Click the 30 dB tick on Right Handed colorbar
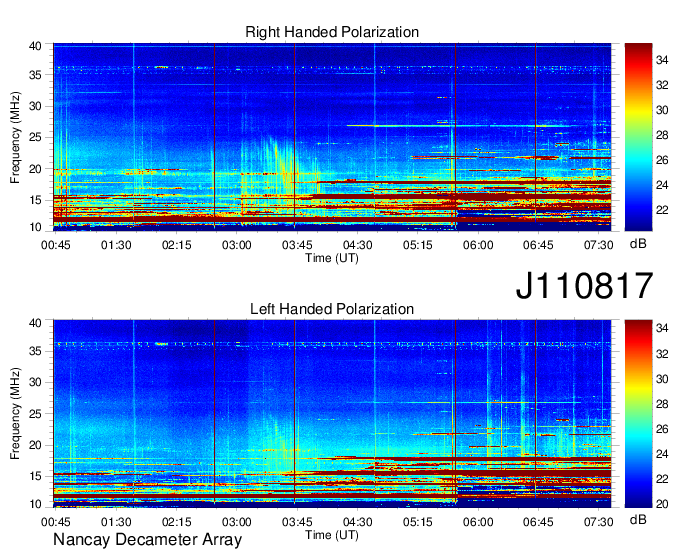Image resolution: width=680 pixels, height=552 pixels. [x=662, y=110]
